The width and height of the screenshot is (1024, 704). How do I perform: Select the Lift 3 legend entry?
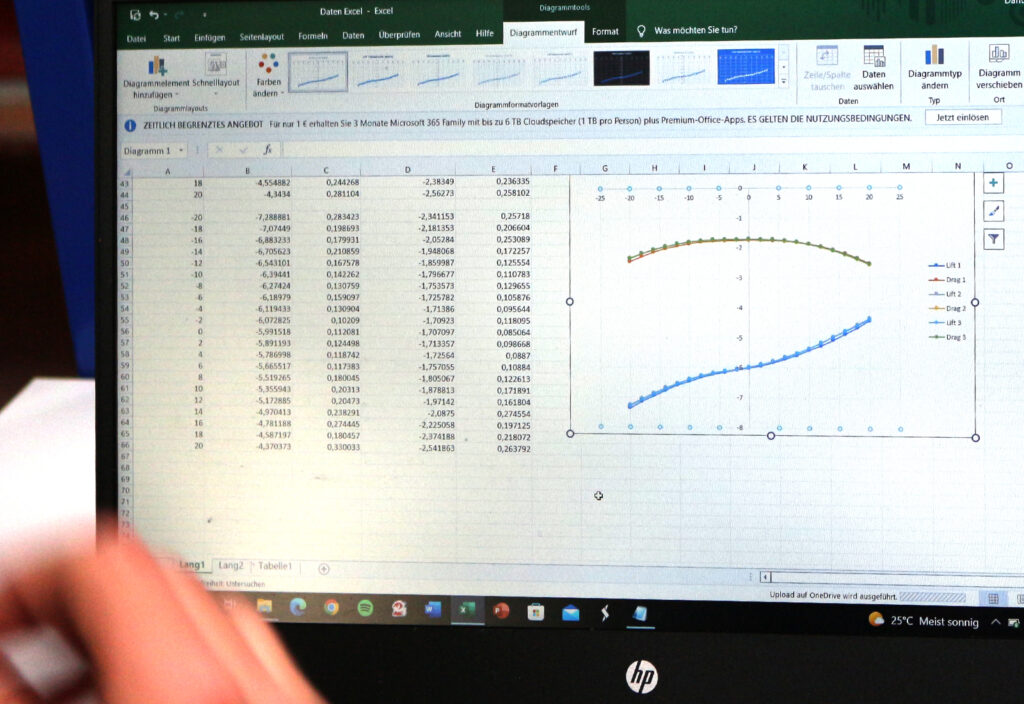coord(944,323)
